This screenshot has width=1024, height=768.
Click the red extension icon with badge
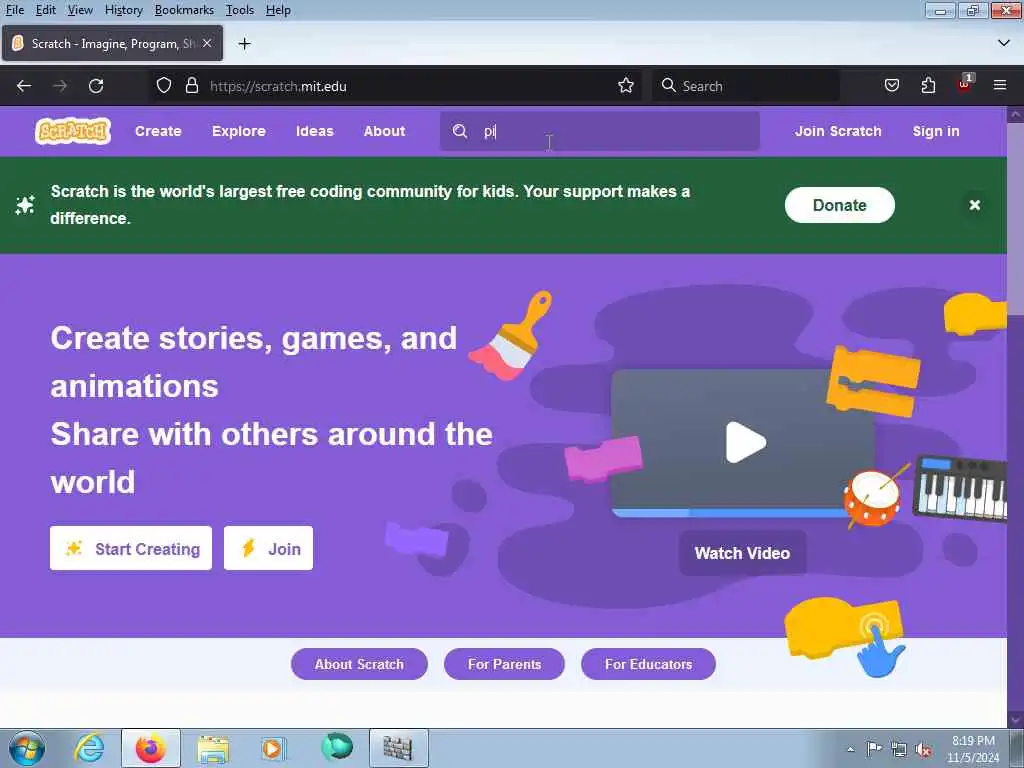tap(965, 84)
